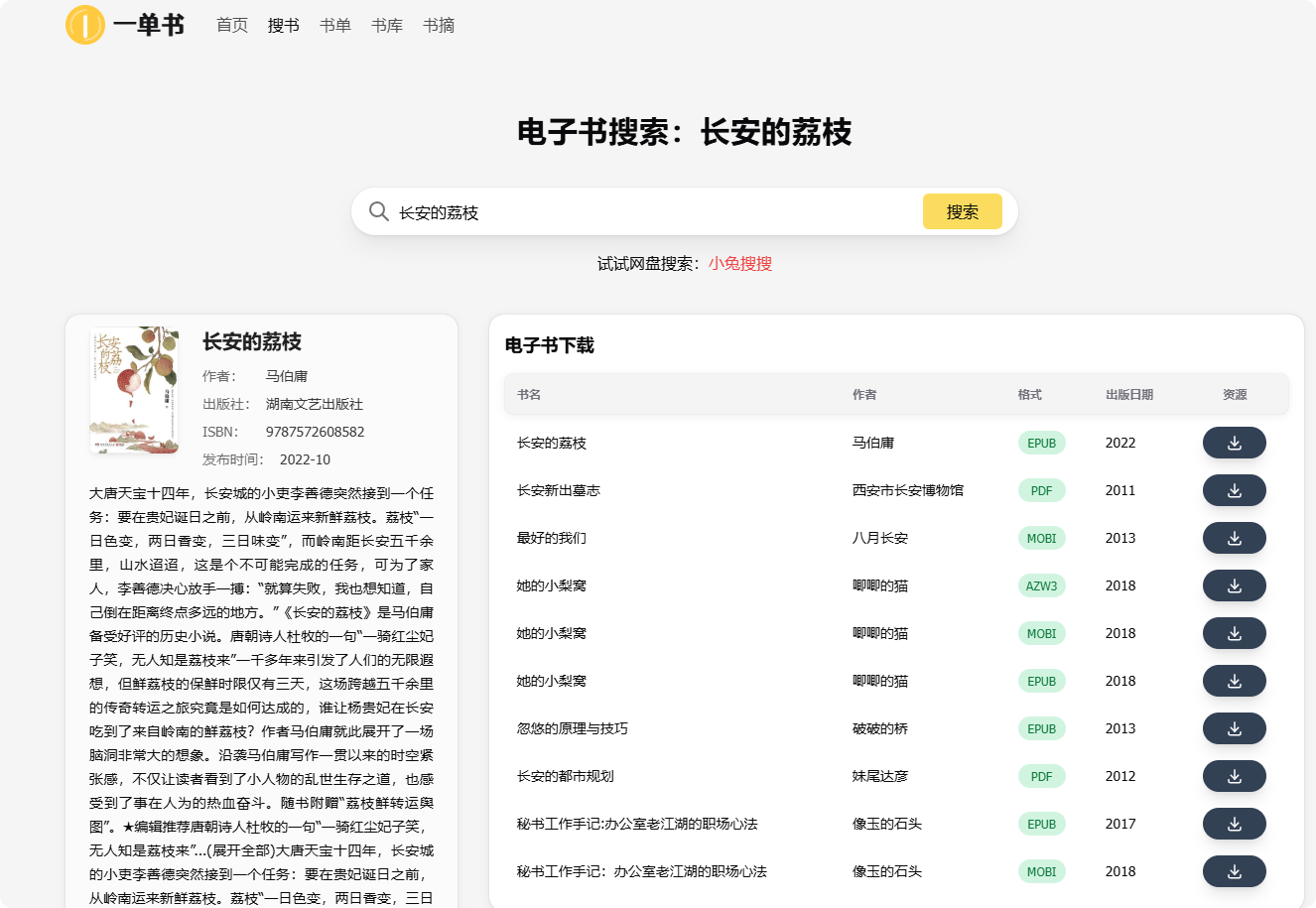1316x908 pixels.
Task: Click the yellow 搜索 button
Action: coord(962,211)
